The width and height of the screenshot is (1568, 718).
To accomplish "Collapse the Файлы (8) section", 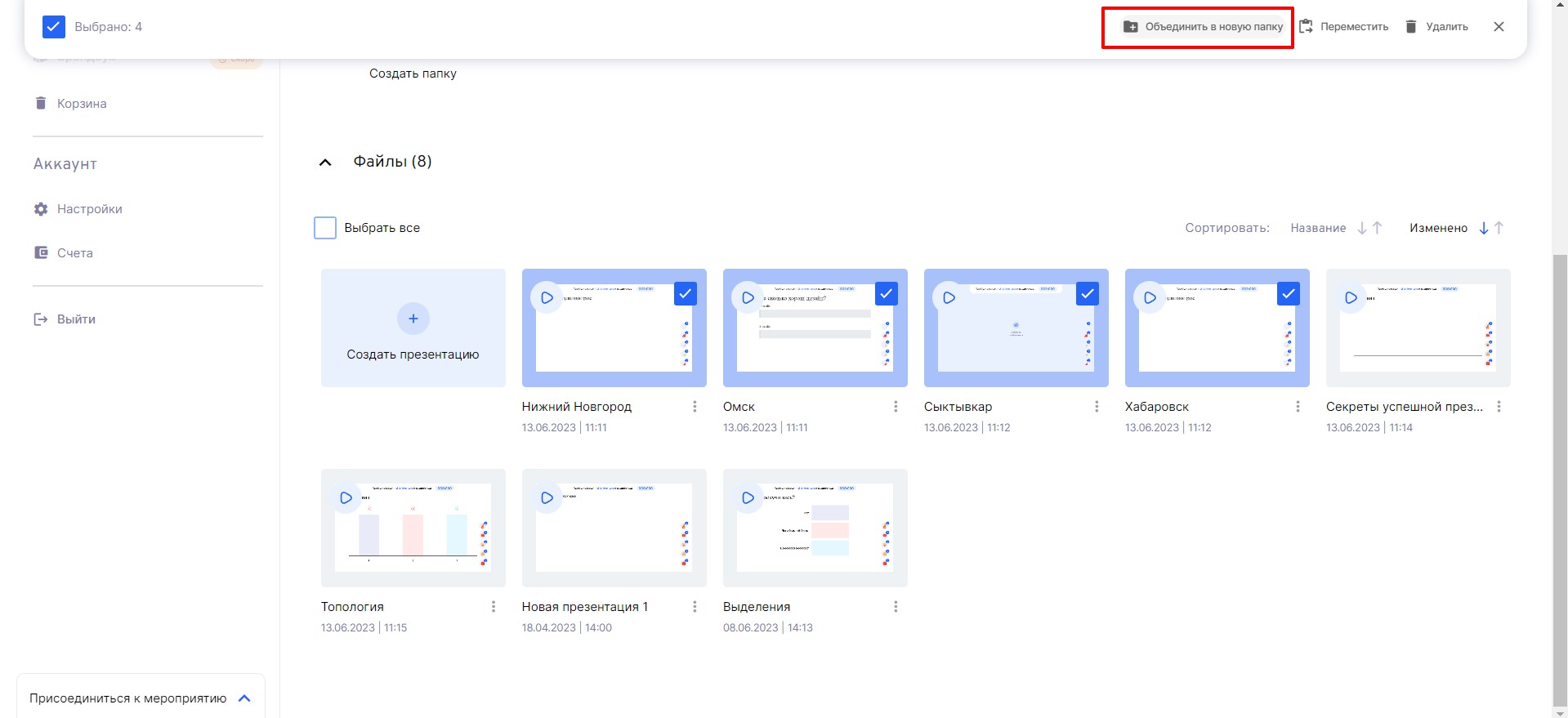I will pos(325,163).
